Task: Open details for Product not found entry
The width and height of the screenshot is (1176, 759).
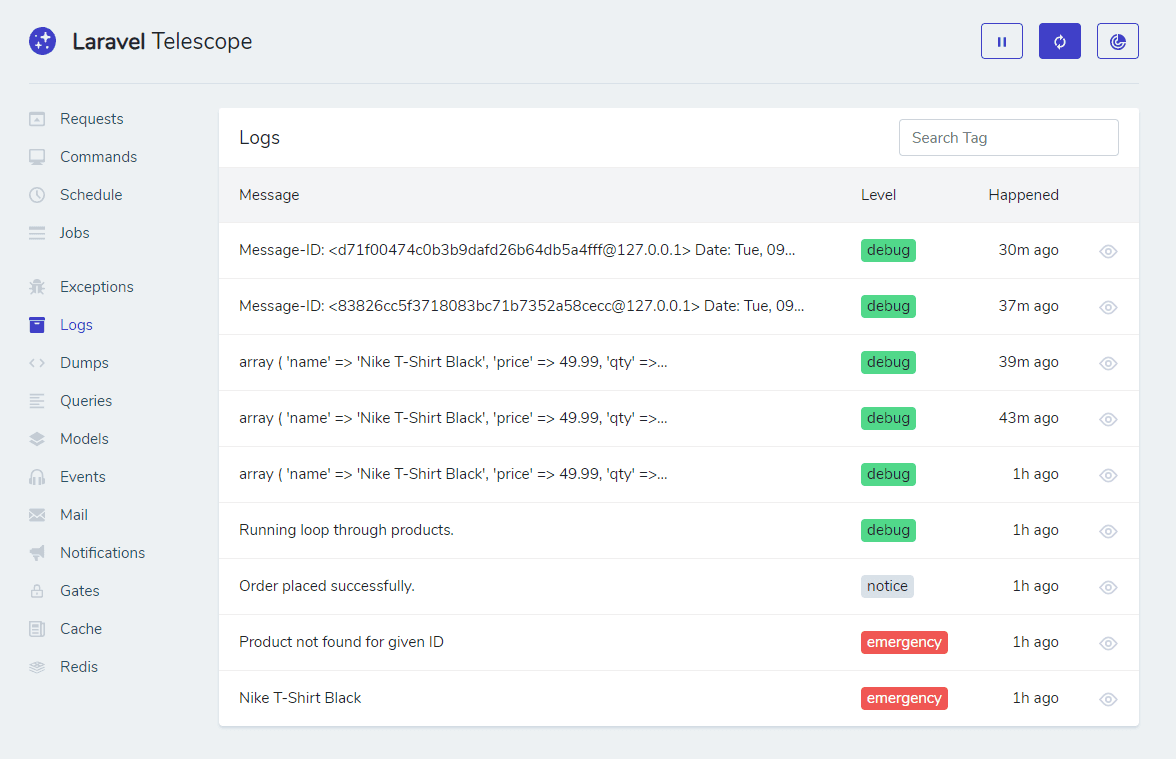Action: (x=1107, y=643)
